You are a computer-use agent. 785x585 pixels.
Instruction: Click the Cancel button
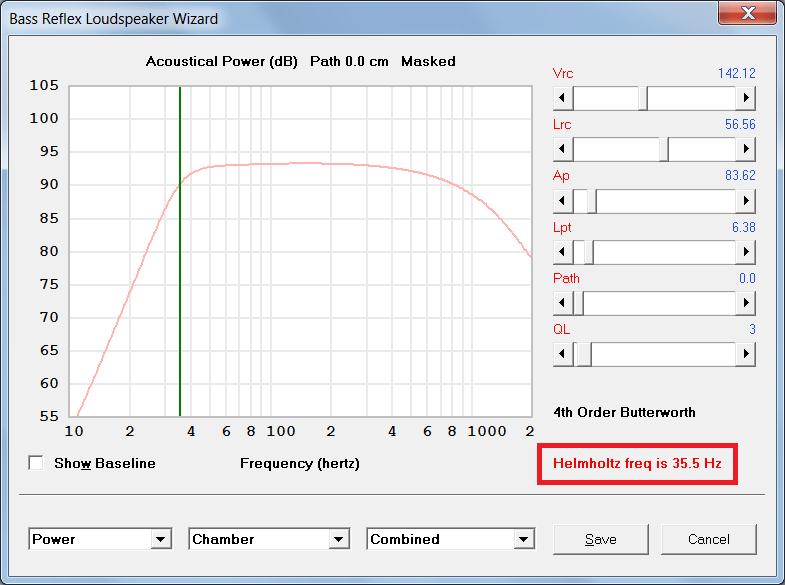(709, 539)
